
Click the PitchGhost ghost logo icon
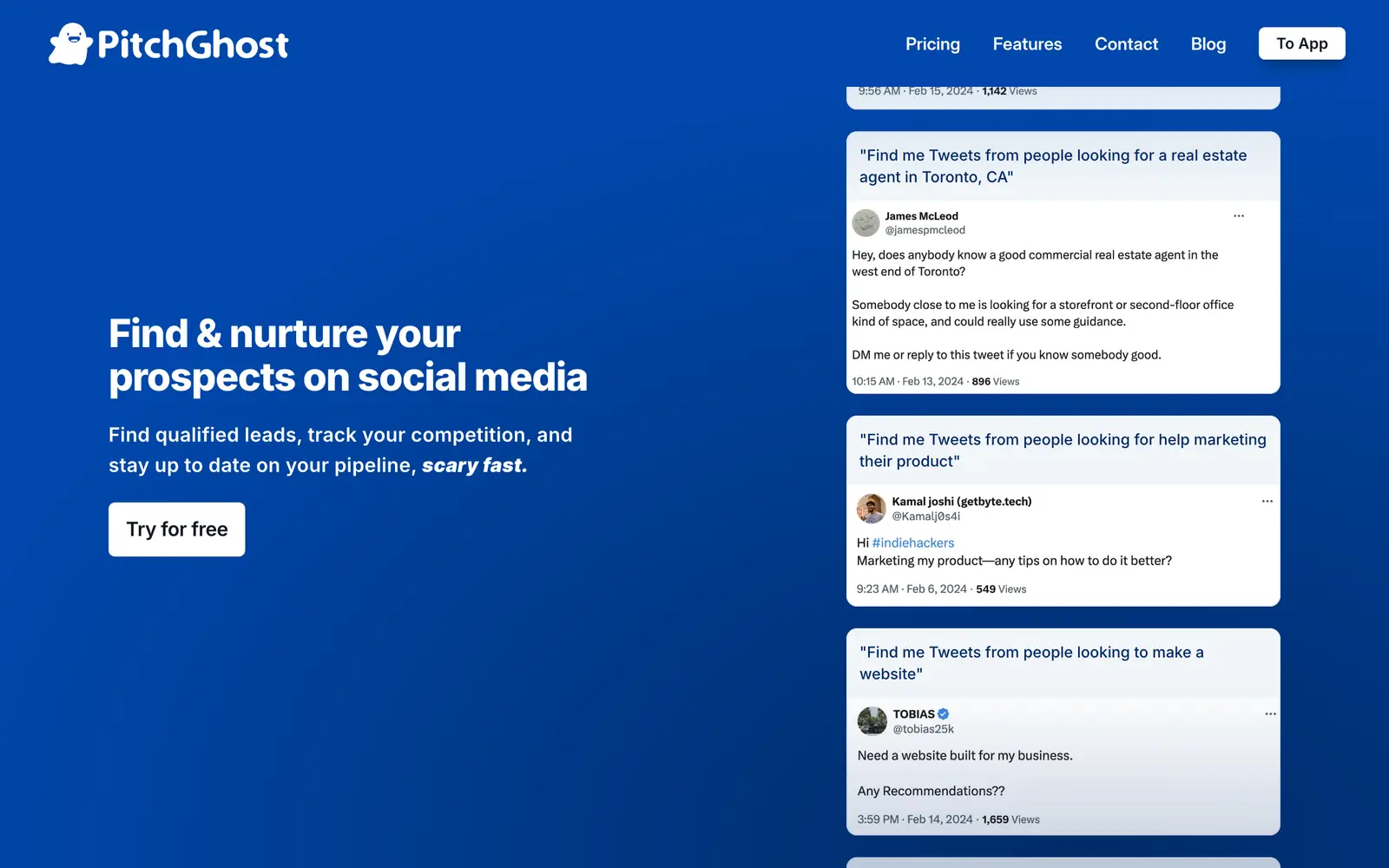tap(70, 44)
